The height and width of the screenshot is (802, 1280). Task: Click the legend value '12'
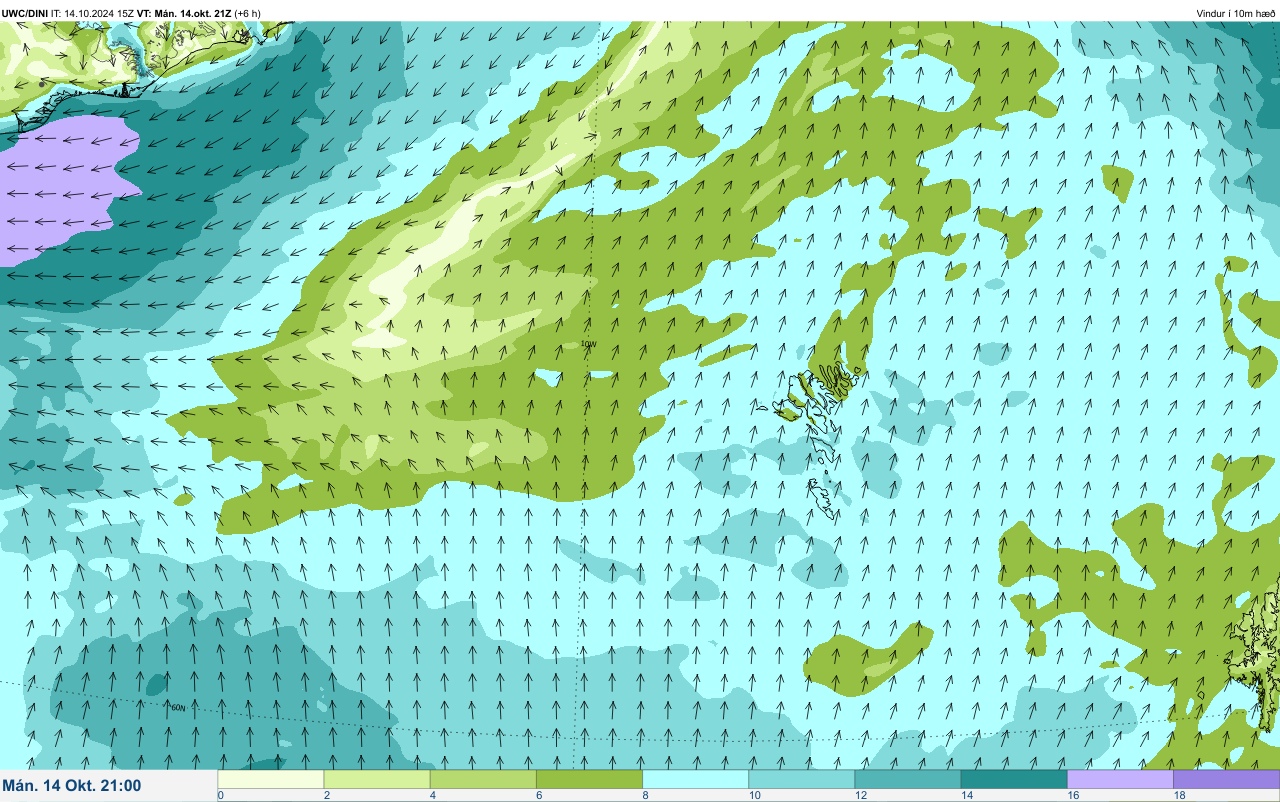(860, 795)
